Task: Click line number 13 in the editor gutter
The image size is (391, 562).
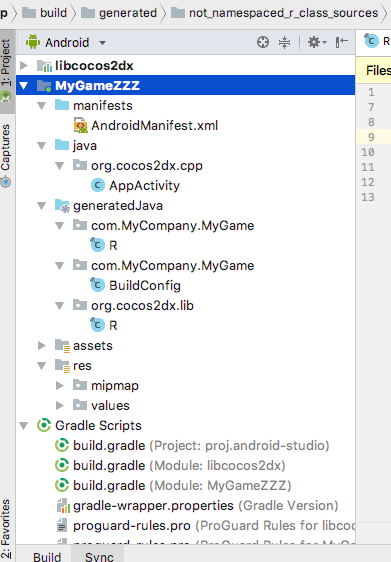Action: pyautogui.click(x=368, y=197)
